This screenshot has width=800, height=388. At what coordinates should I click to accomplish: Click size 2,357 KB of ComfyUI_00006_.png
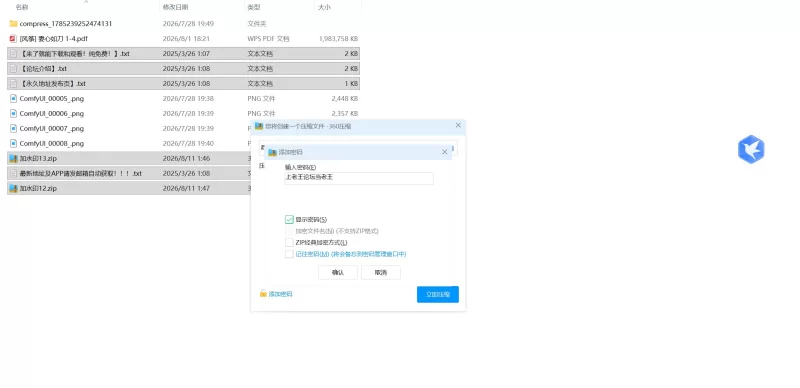point(344,113)
